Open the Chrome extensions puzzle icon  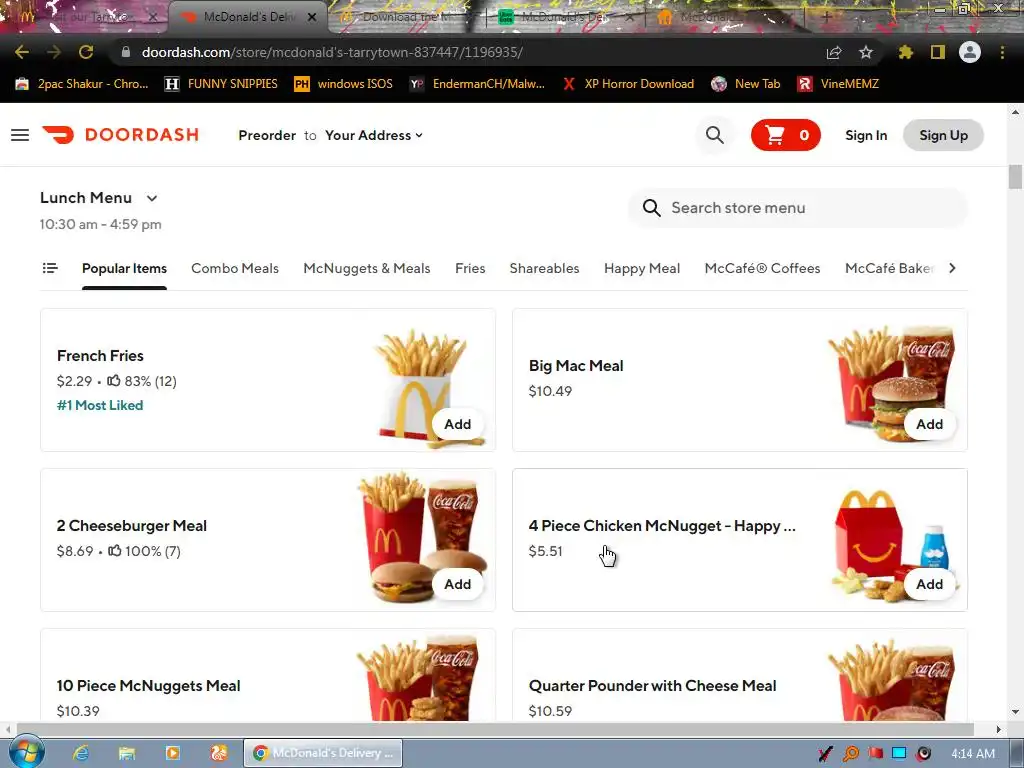pyautogui.click(x=906, y=52)
